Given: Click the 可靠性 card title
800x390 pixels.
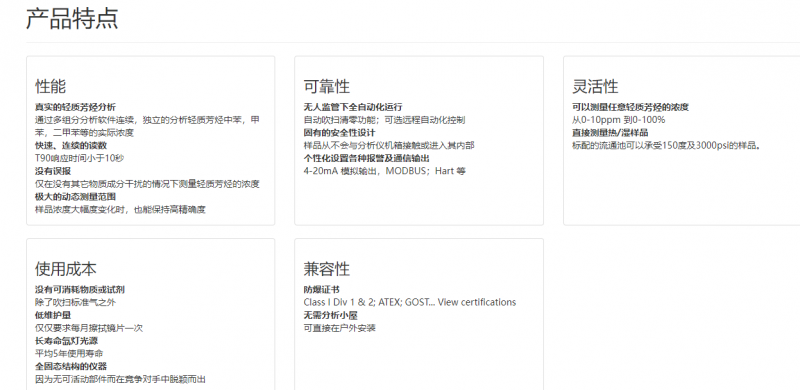Looking at the screenshot, I should click(x=327, y=86).
